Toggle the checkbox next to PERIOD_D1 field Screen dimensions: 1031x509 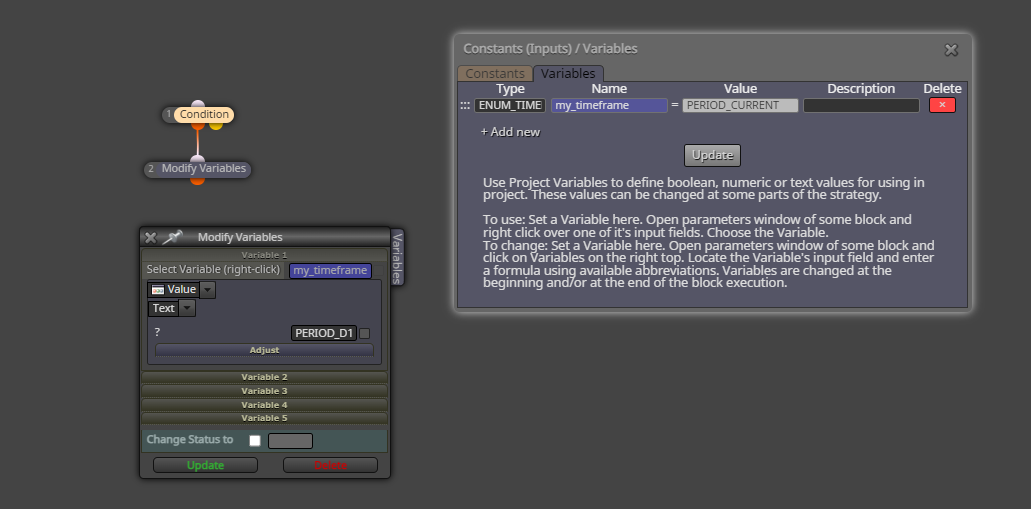(364, 333)
